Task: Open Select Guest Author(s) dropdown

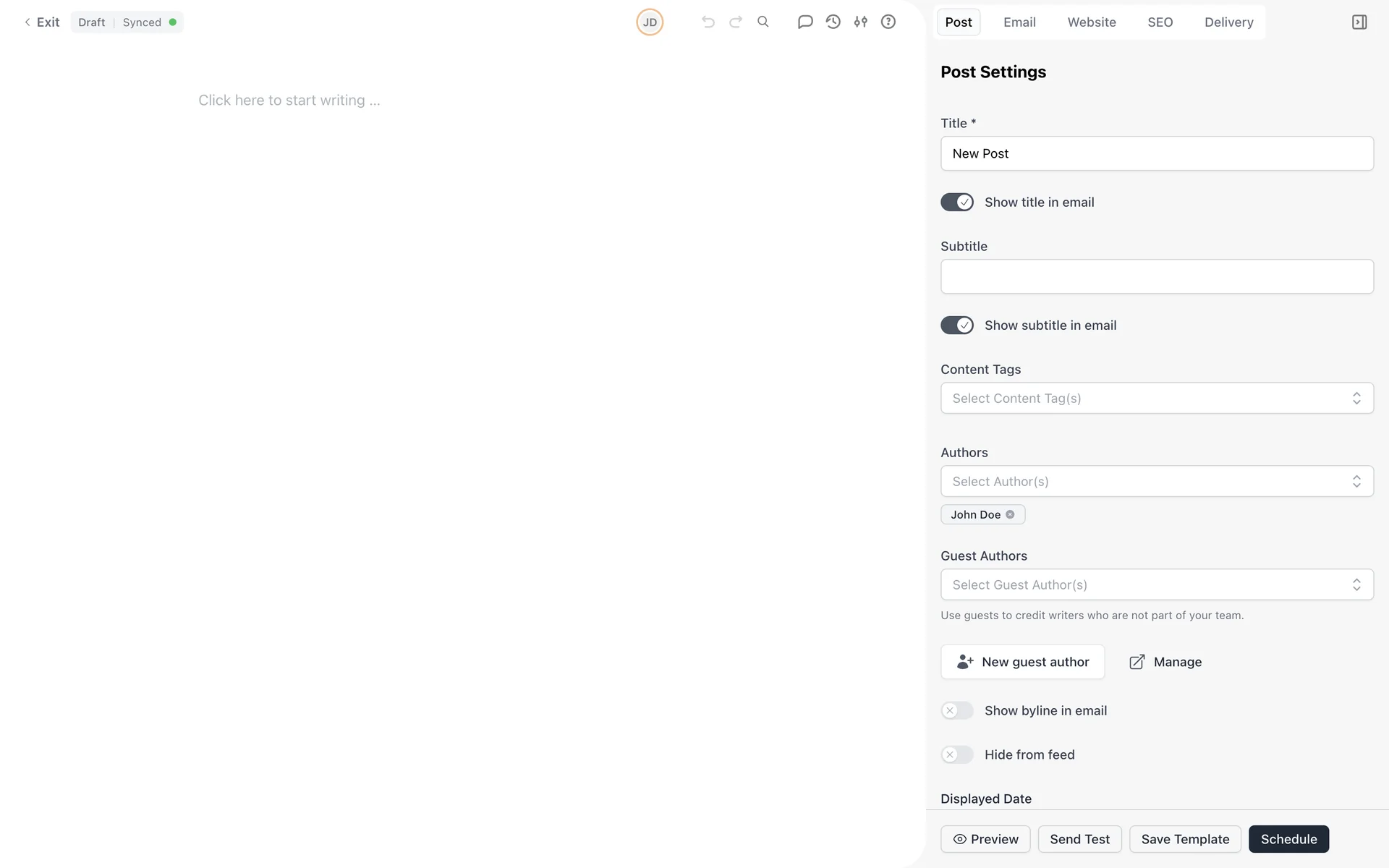Action: click(x=1156, y=585)
